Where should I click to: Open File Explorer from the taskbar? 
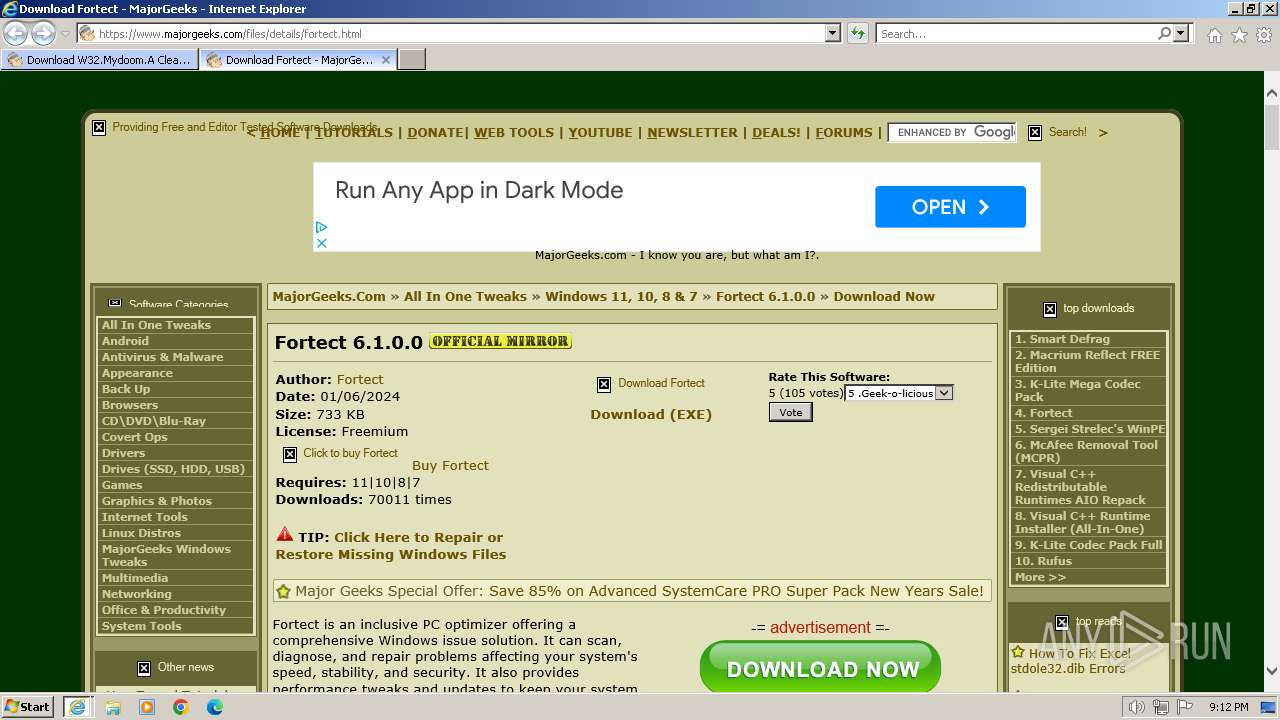(x=113, y=707)
